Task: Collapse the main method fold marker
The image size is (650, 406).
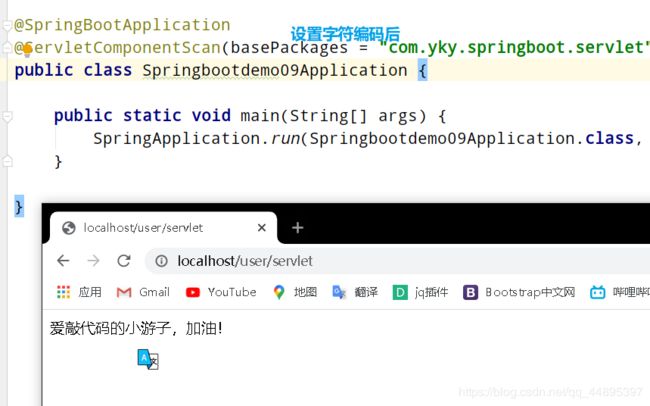Action: tap(7, 116)
